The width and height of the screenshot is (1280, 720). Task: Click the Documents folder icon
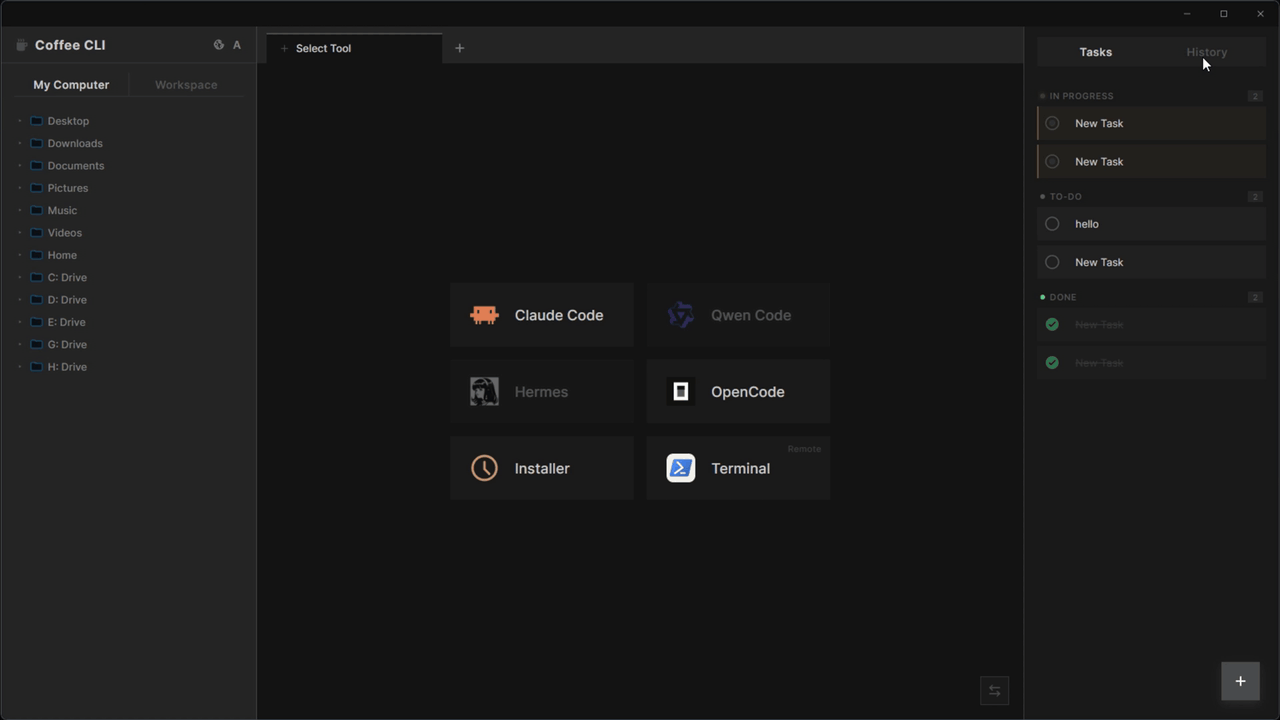(x=37, y=166)
